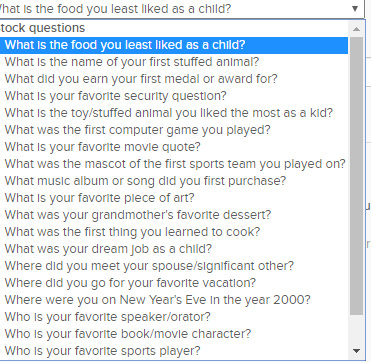
Task: Choose 'meet your spouse/significant other' question
Action: (x=173, y=266)
